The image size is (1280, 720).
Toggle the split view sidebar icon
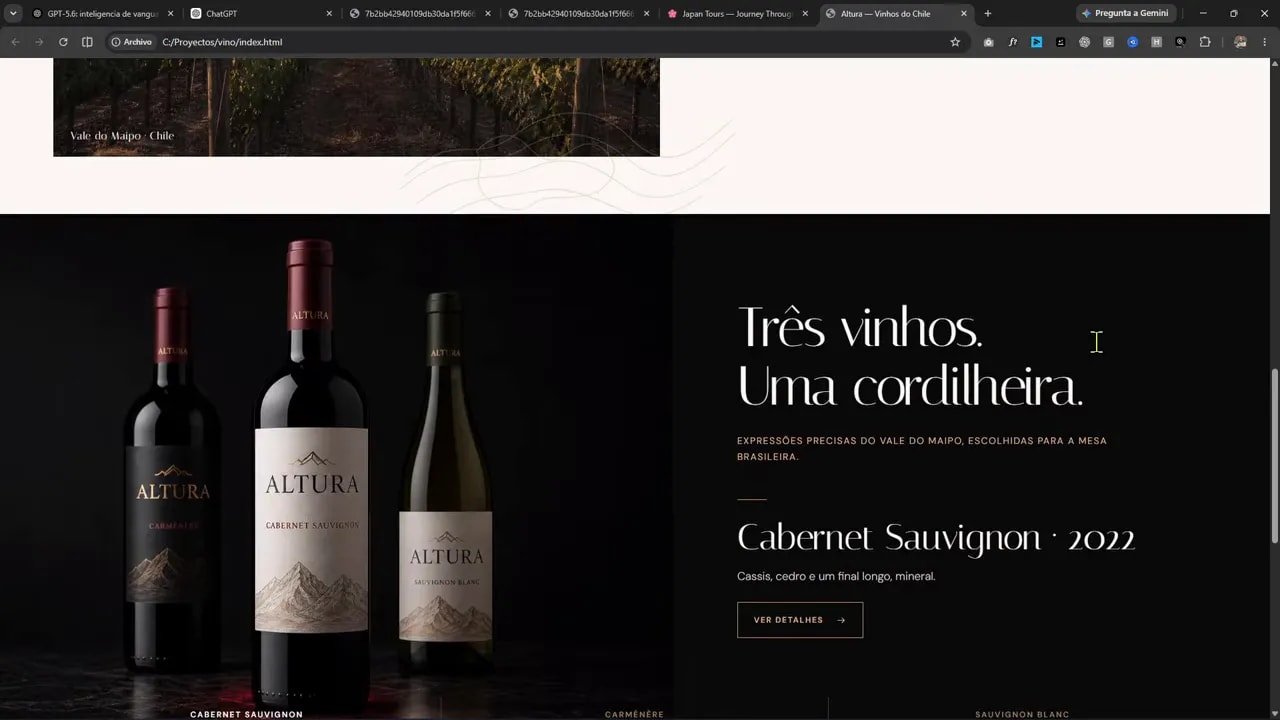pos(87,42)
